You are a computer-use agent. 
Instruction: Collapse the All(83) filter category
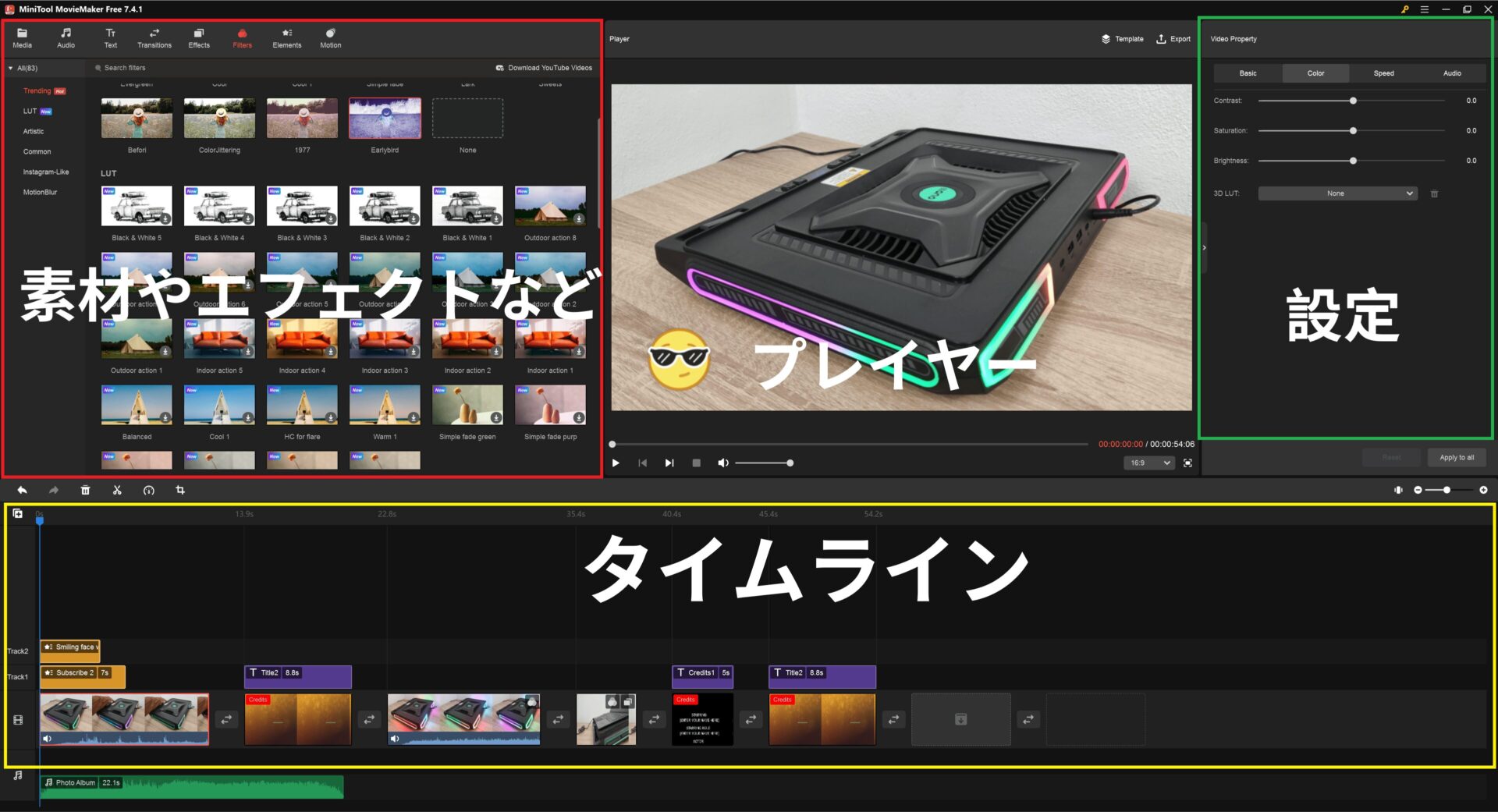tap(11, 69)
